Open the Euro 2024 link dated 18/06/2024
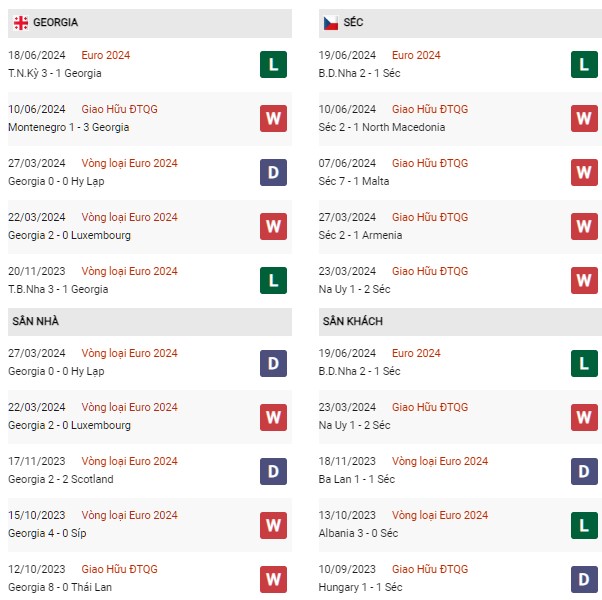 tap(106, 55)
